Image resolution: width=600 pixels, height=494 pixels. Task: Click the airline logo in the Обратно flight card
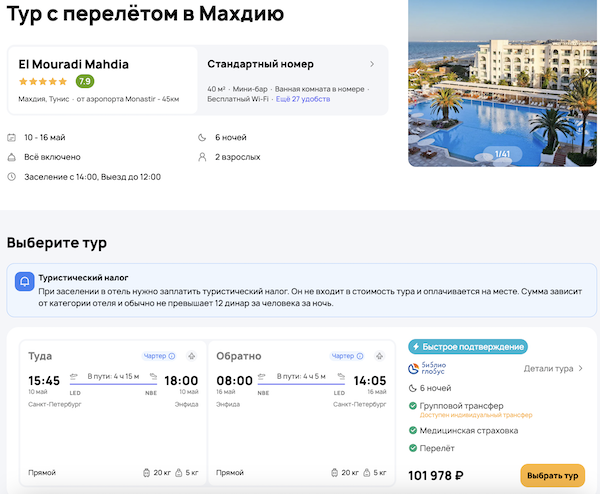tap(382, 356)
